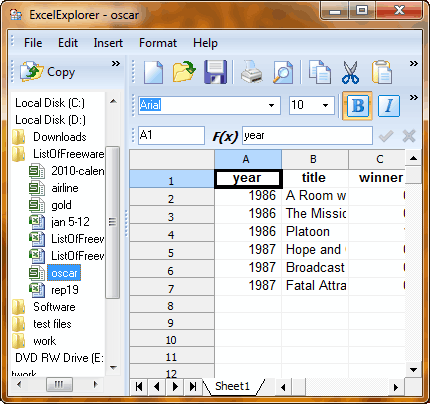The image size is (430, 404).
Task: Click the A1 cell reference box
Action: click(x=171, y=135)
